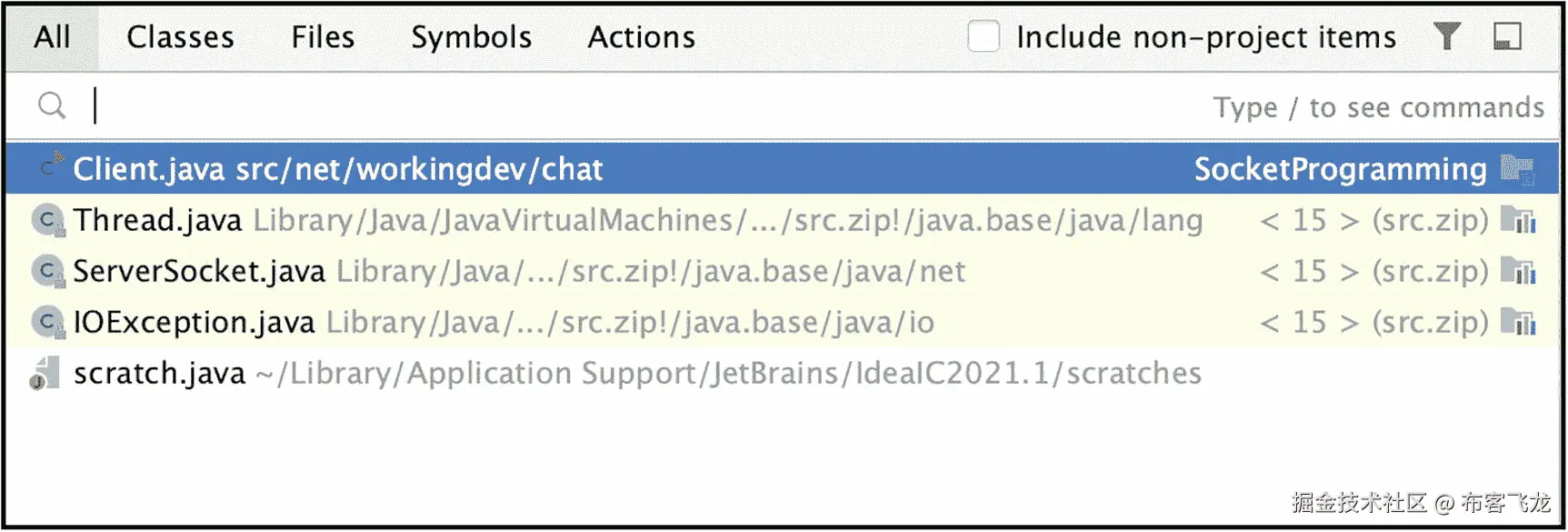Focus the search text field

pyautogui.click(x=636, y=106)
